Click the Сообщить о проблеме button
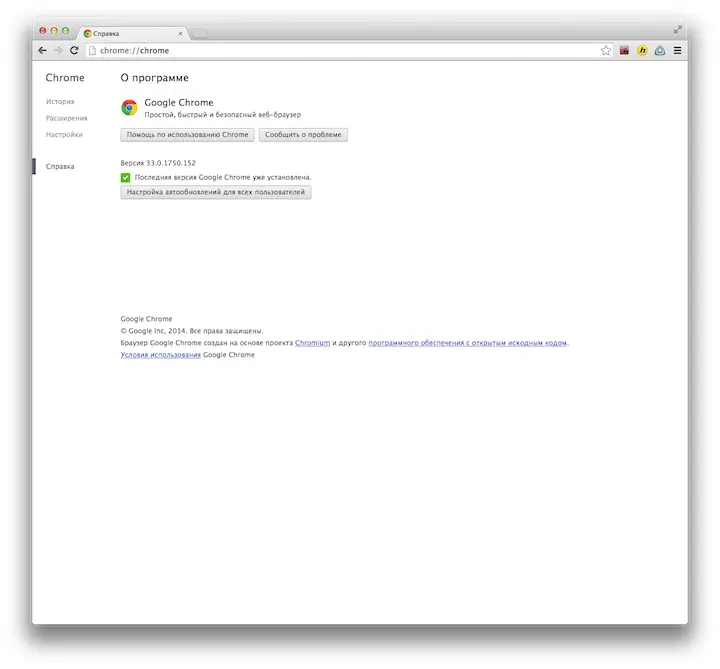Viewport: 720px width, 669px height. tap(303, 134)
